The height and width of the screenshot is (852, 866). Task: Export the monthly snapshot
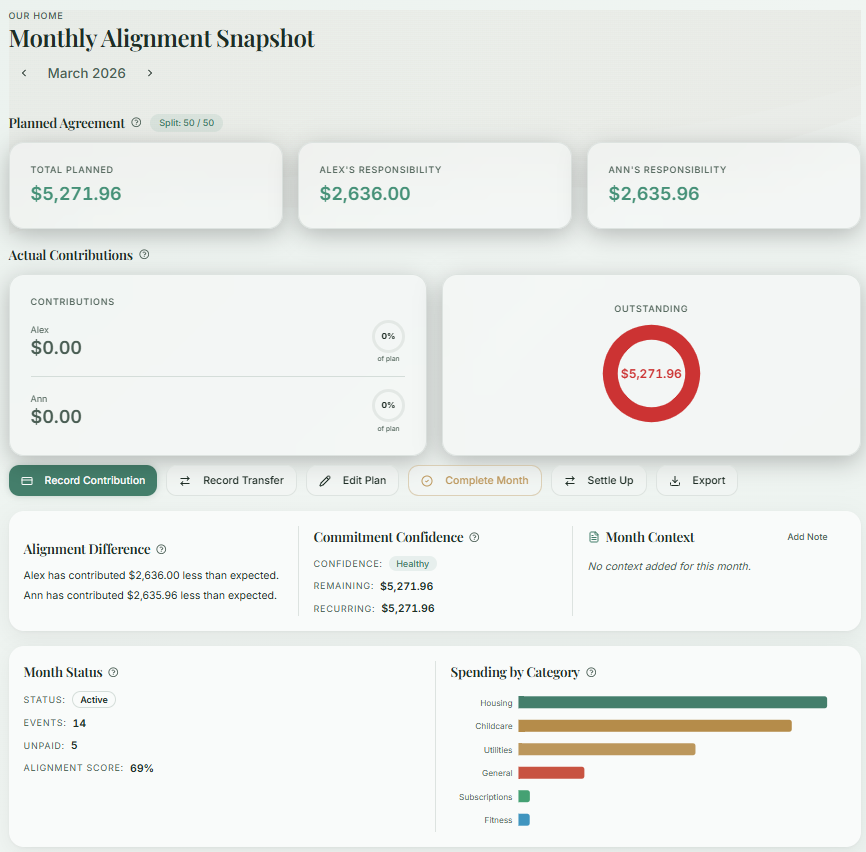tap(697, 480)
